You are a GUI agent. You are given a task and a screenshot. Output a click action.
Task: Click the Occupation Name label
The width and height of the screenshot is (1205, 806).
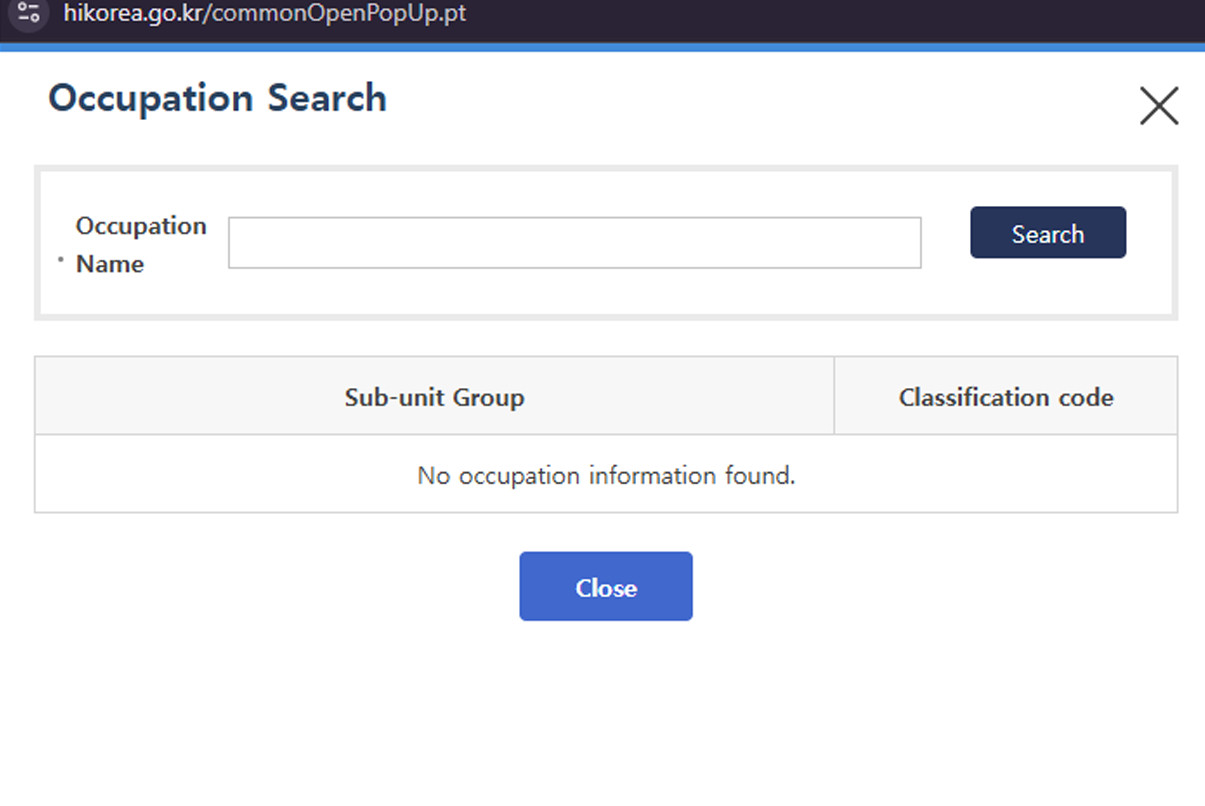(141, 244)
